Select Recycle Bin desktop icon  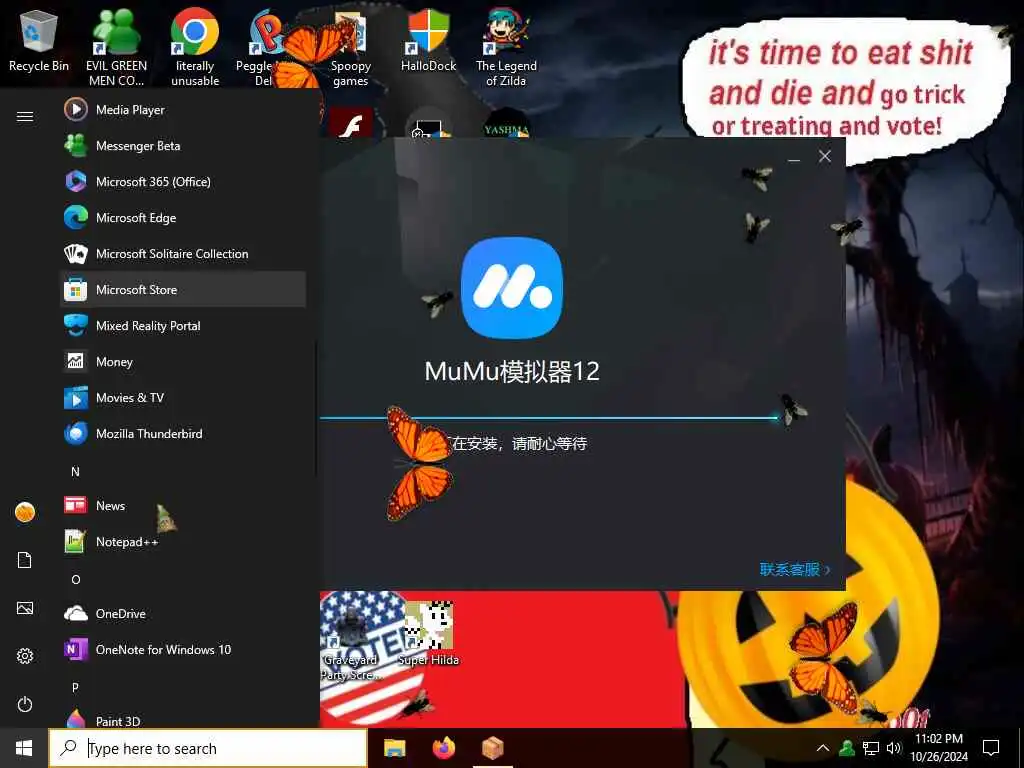[x=39, y=42]
